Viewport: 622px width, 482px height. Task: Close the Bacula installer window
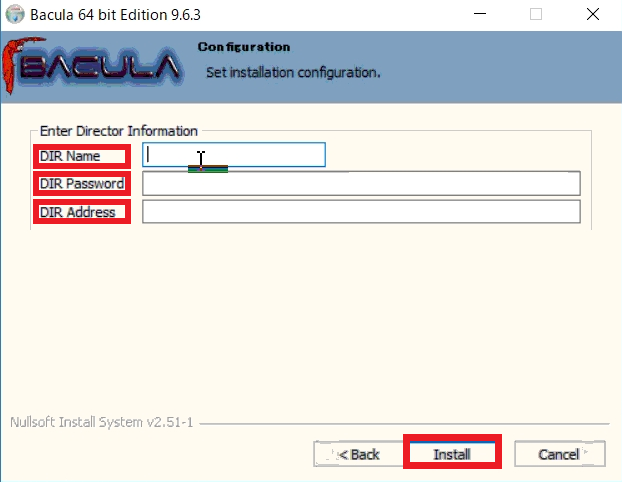pos(593,14)
